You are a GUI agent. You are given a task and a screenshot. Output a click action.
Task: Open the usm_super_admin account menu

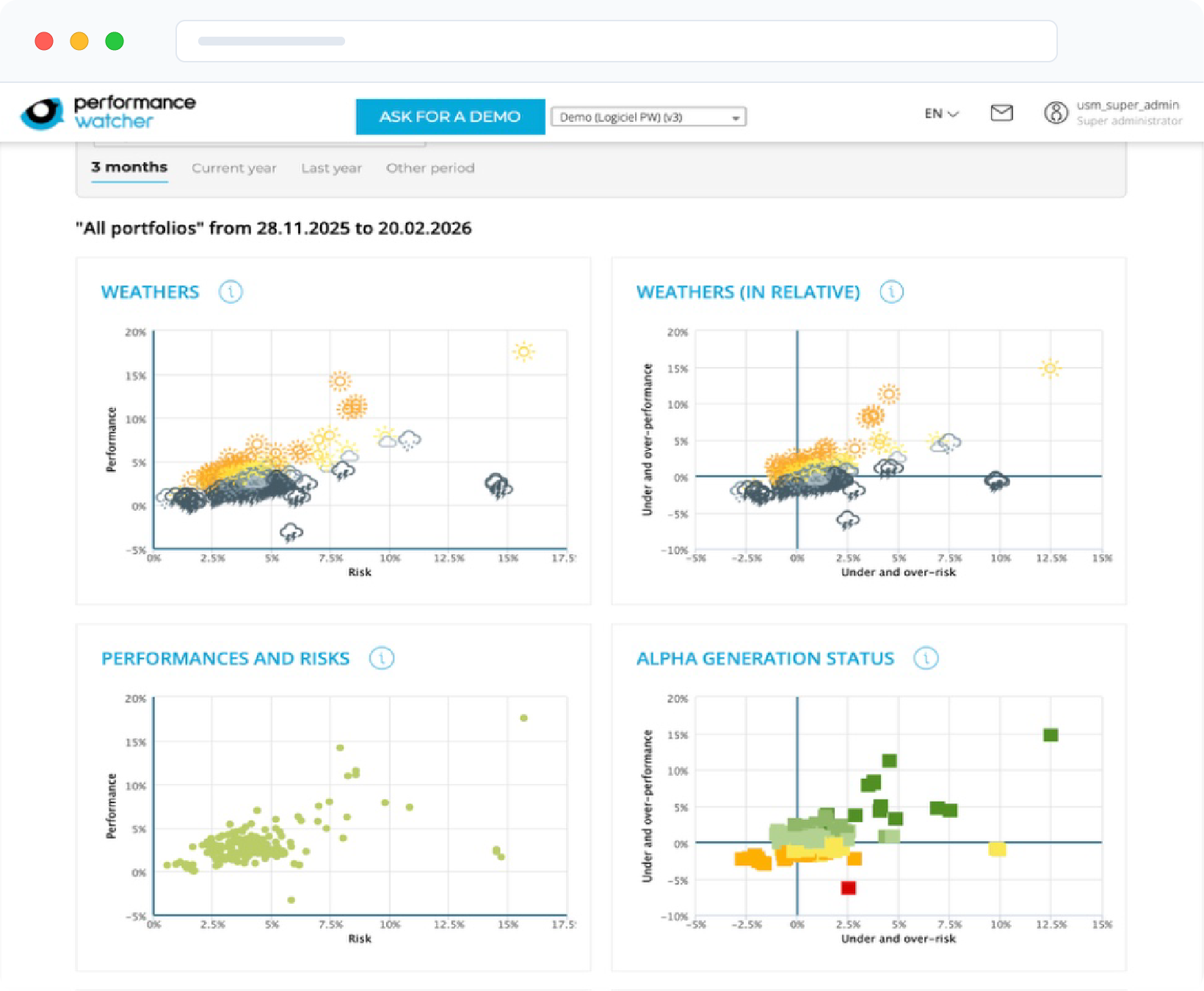[x=1128, y=113]
